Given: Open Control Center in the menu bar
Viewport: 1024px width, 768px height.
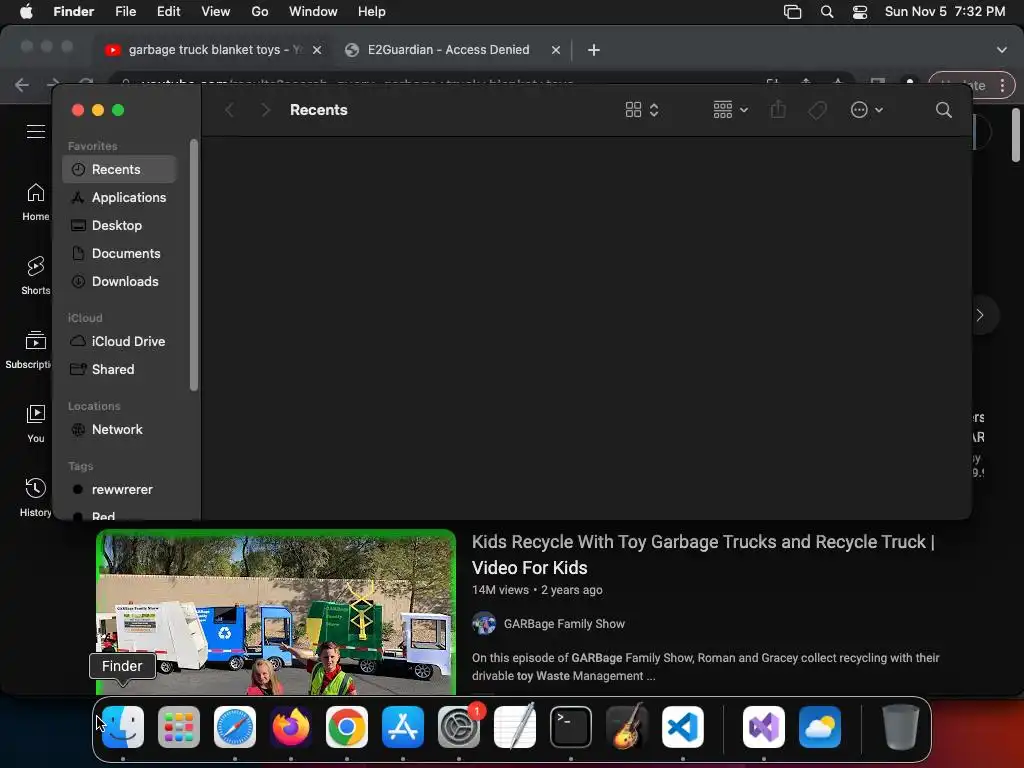Looking at the screenshot, I should tap(860, 12).
